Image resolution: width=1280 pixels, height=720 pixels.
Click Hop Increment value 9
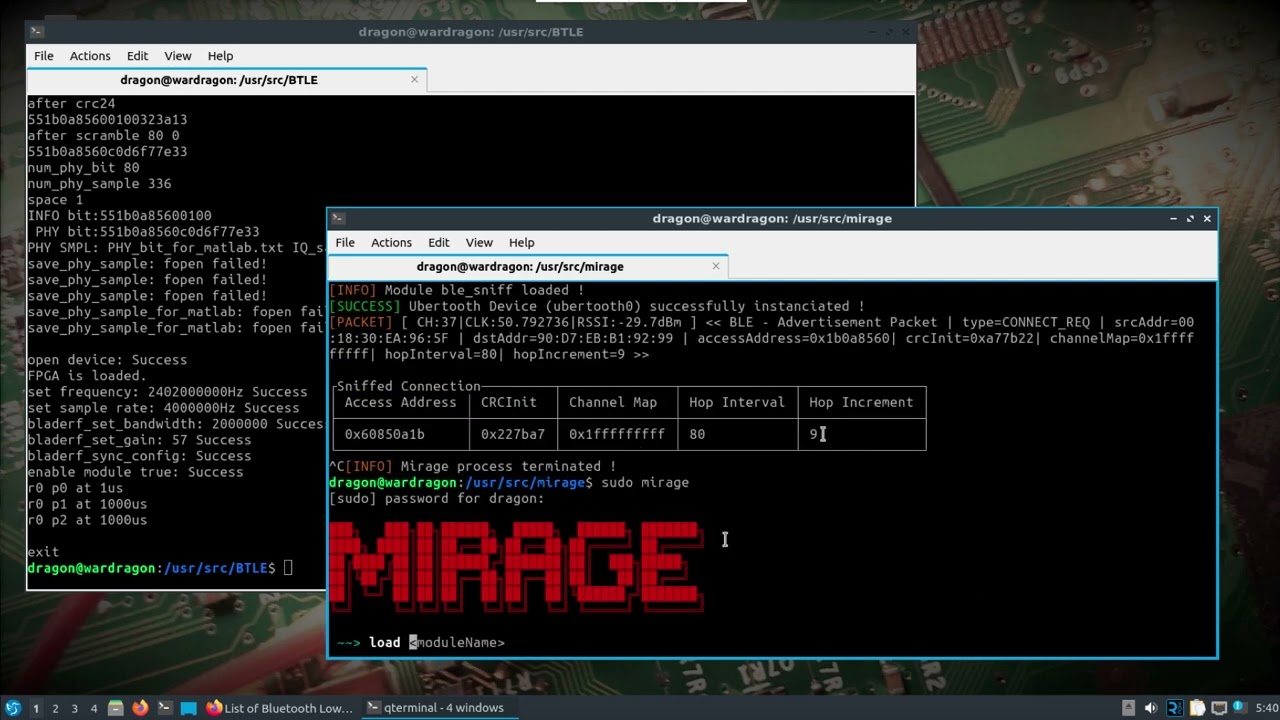pos(813,434)
